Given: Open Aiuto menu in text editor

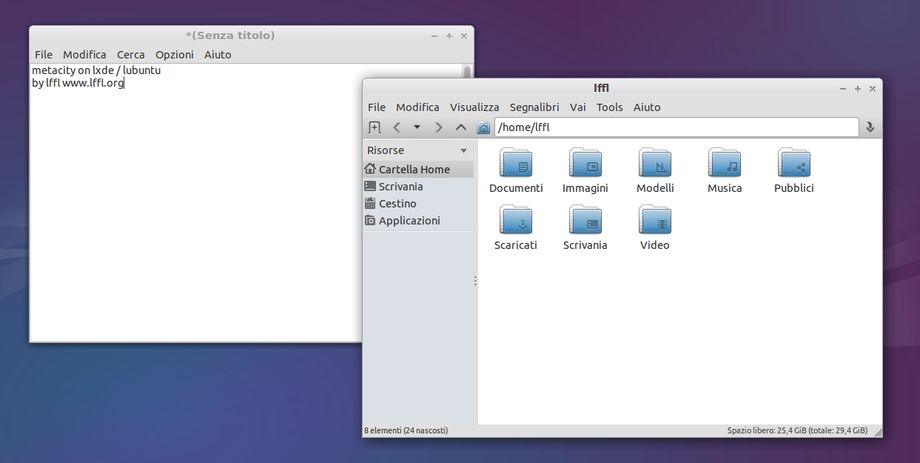Looking at the screenshot, I should tap(218, 55).
